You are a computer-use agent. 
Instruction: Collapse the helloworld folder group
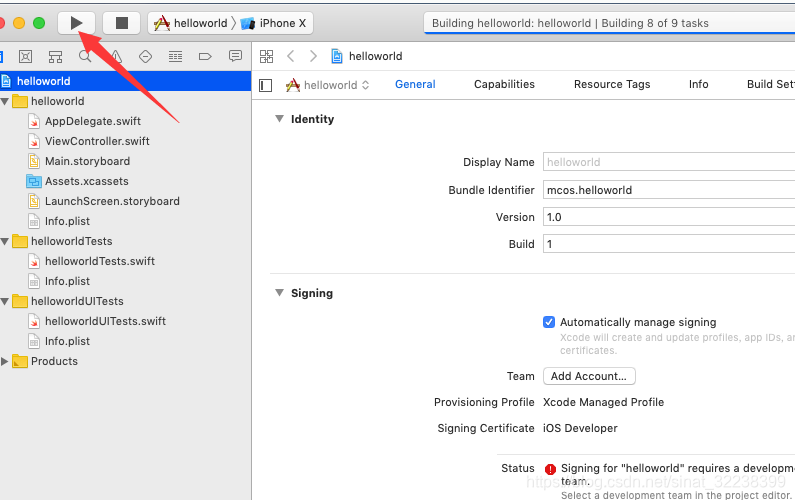(5, 101)
